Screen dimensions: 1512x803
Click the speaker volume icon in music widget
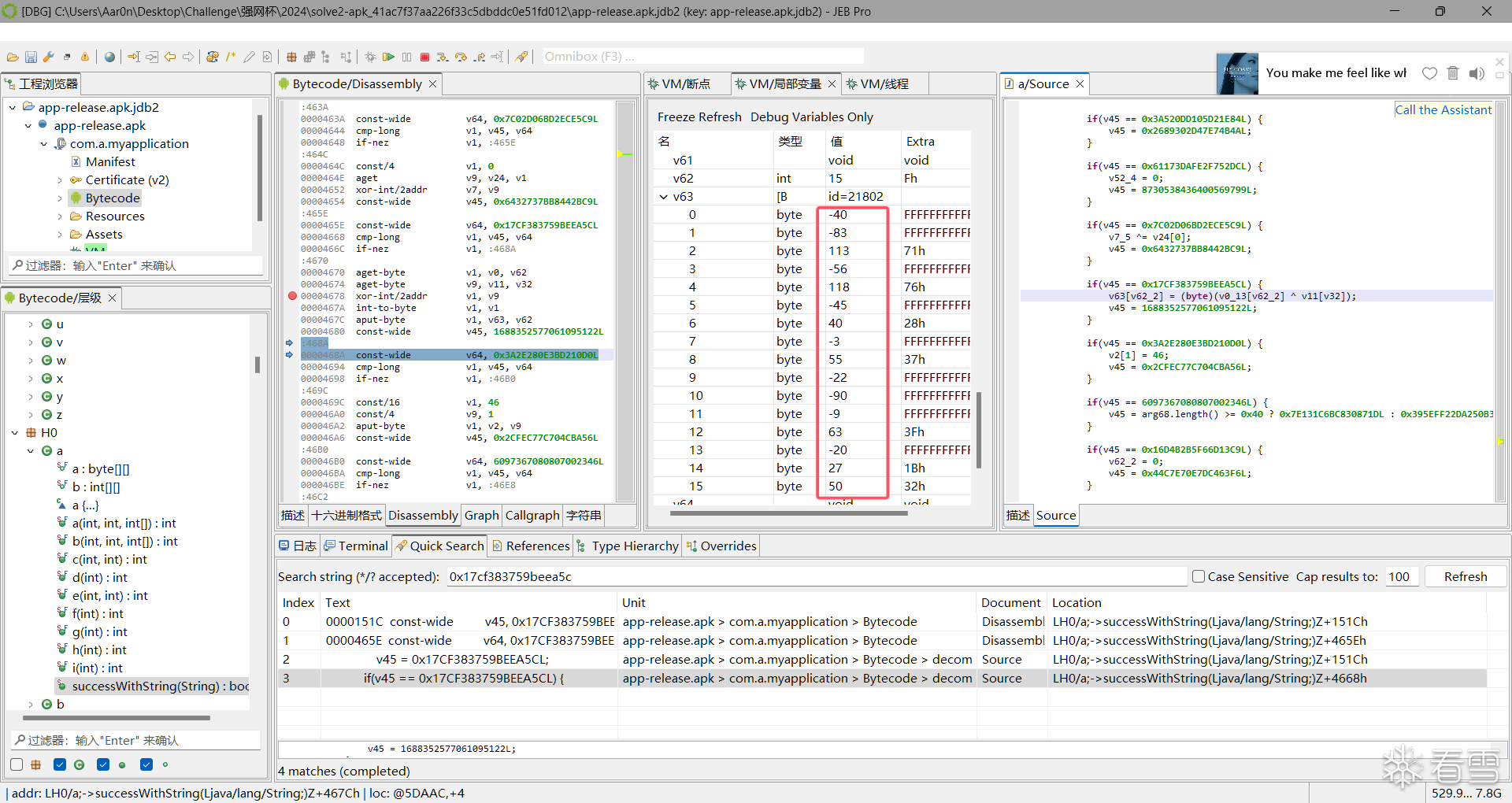1477,73
